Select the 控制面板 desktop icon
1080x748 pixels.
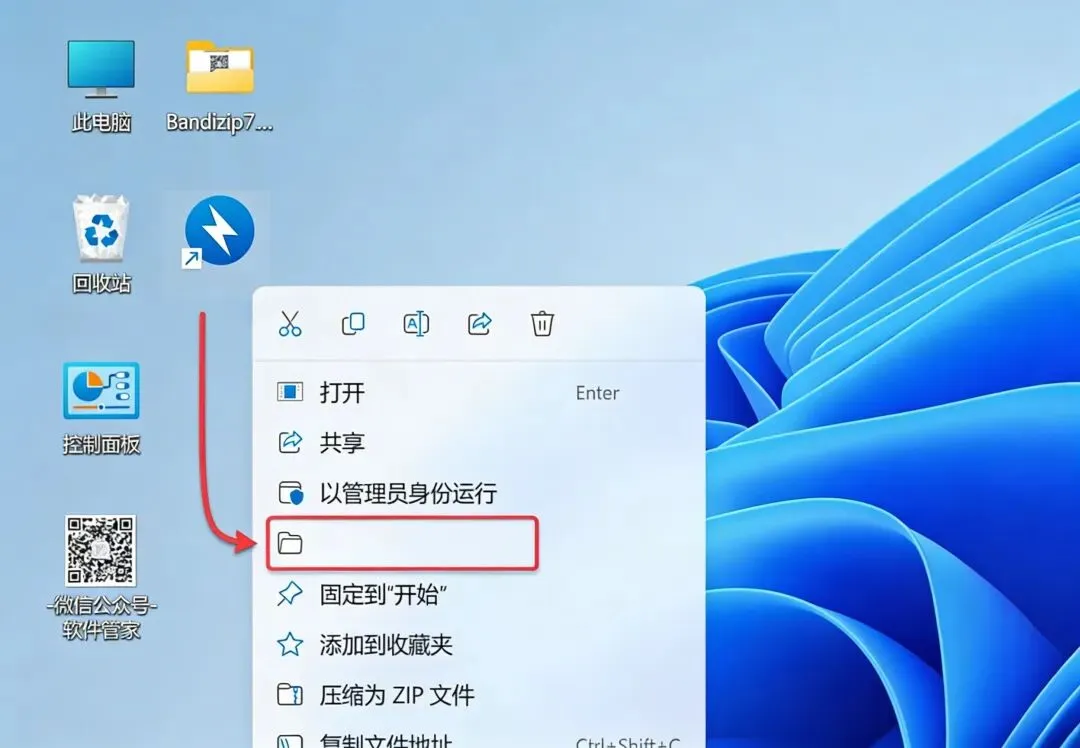click(101, 408)
